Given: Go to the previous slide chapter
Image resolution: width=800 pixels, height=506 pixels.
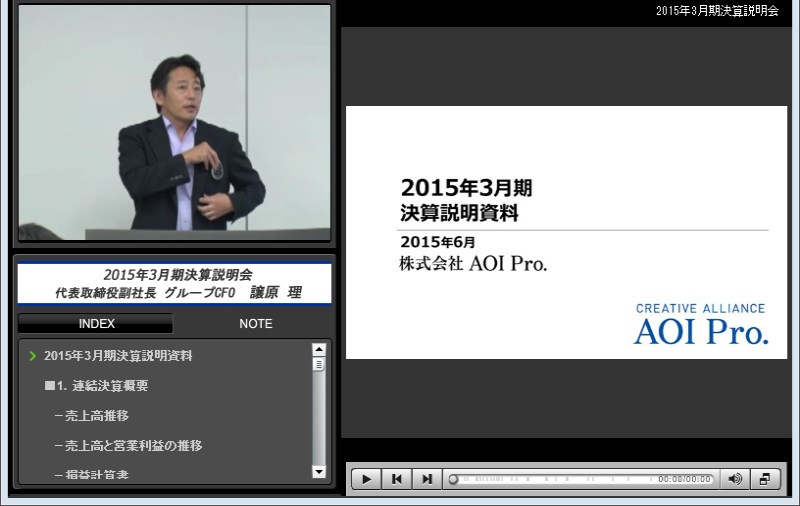Looking at the screenshot, I should coord(396,479).
